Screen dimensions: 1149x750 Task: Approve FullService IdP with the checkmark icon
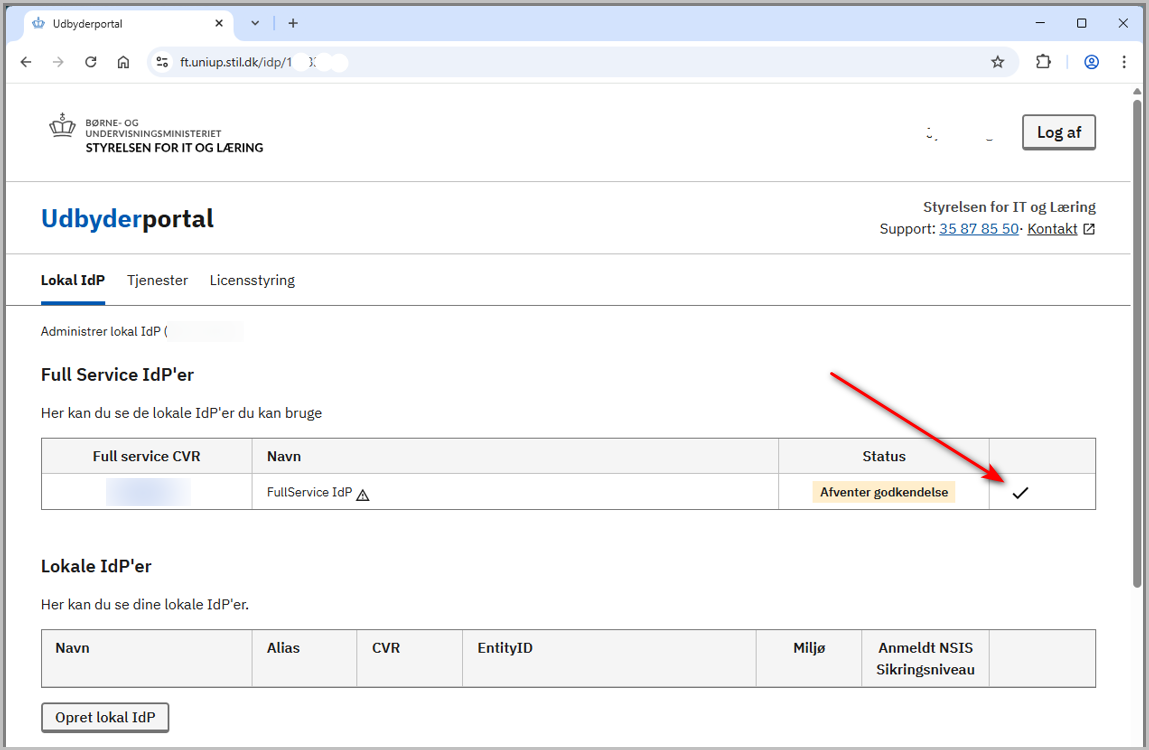[1020, 493]
